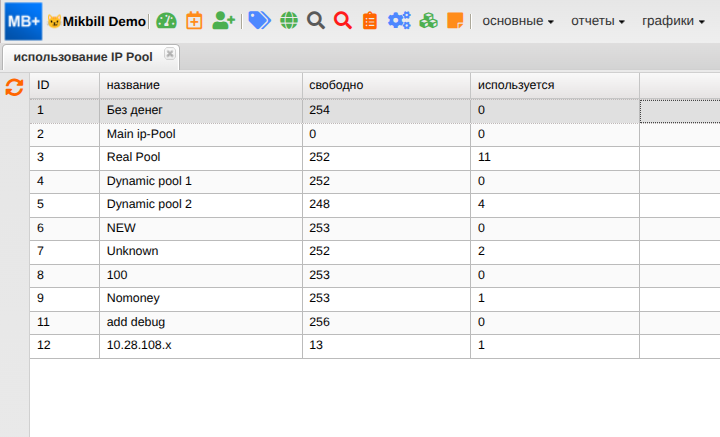Close the использование IP Pool tab
This screenshot has height=437, width=720.
point(169,54)
